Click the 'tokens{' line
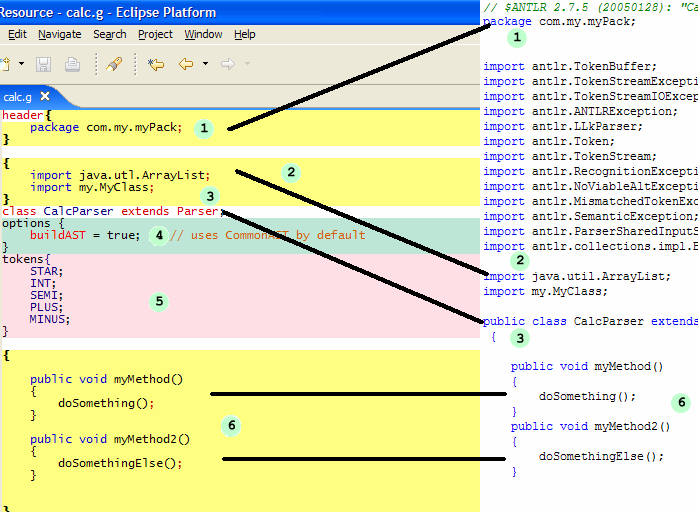The width and height of the screenshot is (698, 512). 26,259
